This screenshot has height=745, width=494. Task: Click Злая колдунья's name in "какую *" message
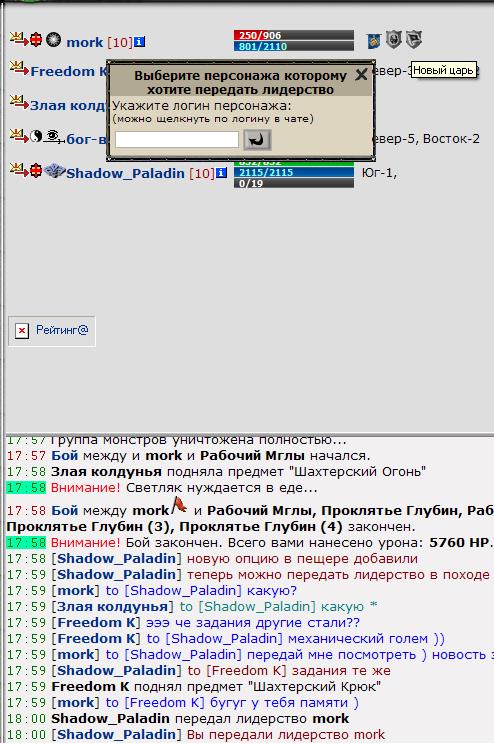[x=112, y=607]
